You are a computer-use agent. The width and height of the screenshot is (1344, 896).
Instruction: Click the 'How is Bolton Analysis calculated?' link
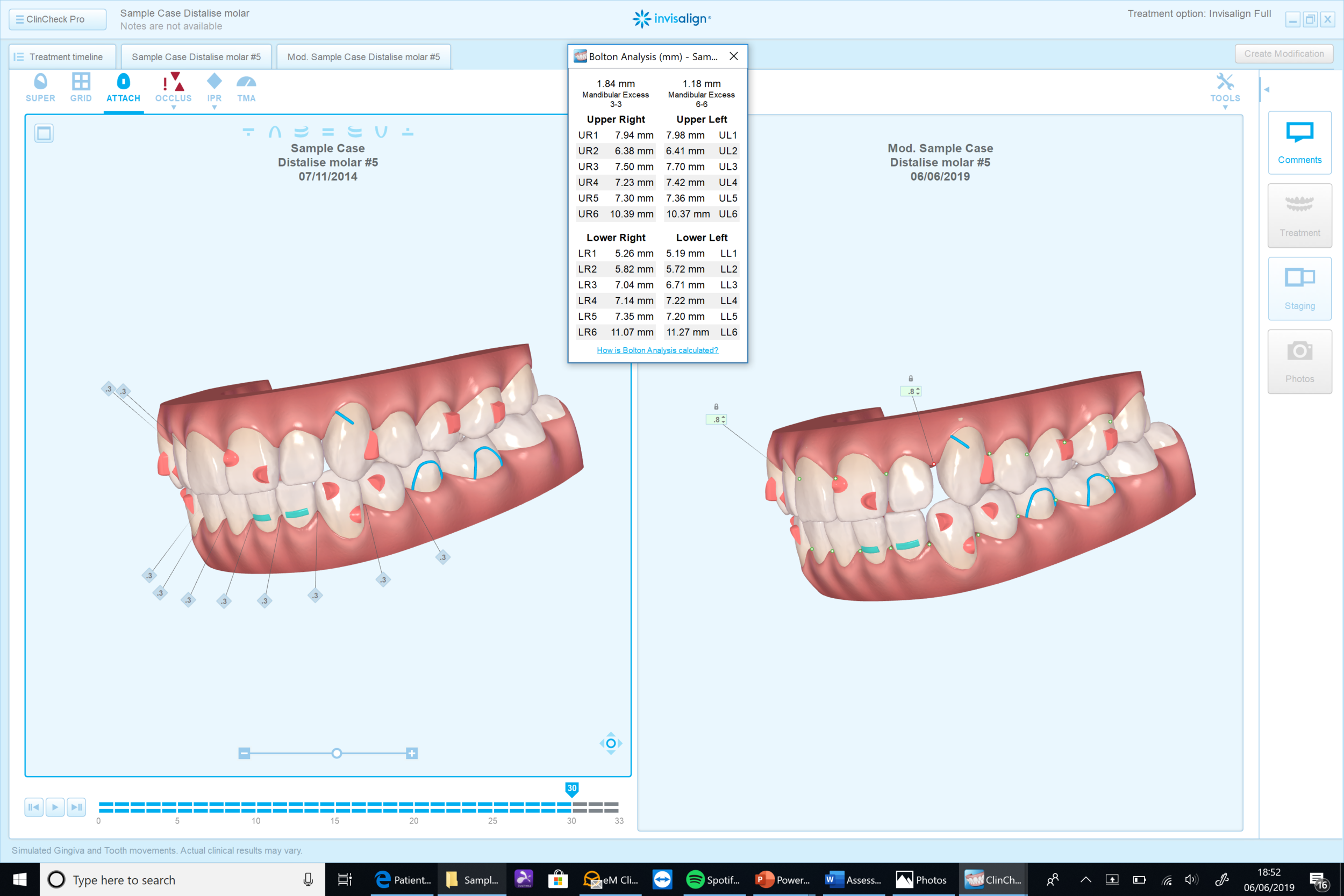[x=656, y=350]
